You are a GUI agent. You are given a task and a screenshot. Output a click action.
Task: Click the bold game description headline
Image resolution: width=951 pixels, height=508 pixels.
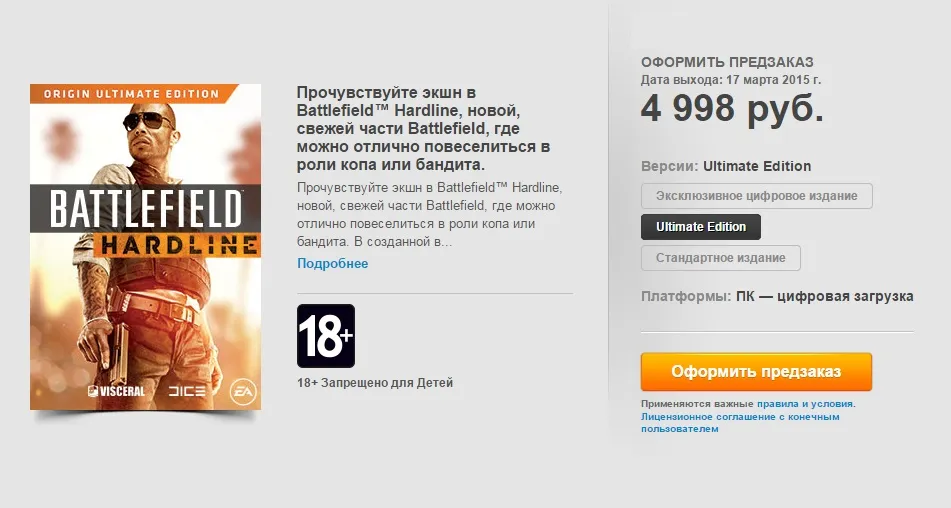click(423, 129)
